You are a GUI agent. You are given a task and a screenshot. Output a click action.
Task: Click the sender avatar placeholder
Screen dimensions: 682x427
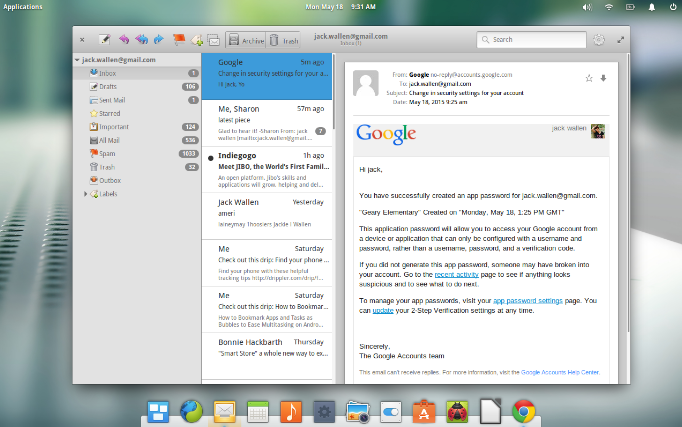click(366, 83)
